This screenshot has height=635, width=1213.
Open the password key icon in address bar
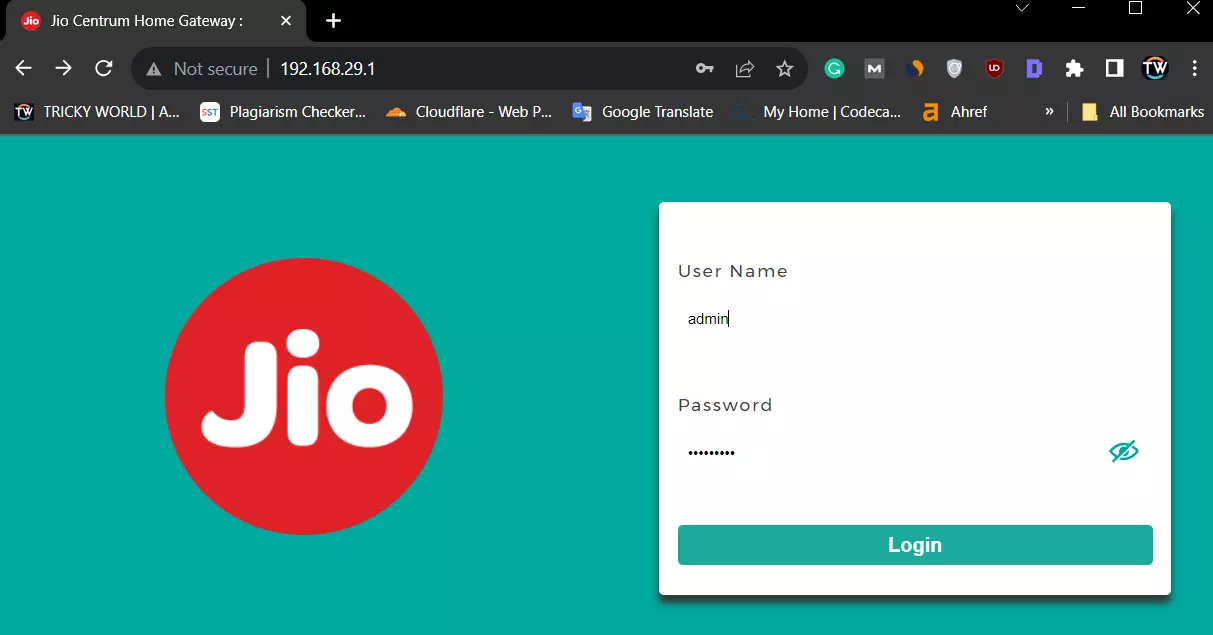pyautogui.click(x=705, y=68)
